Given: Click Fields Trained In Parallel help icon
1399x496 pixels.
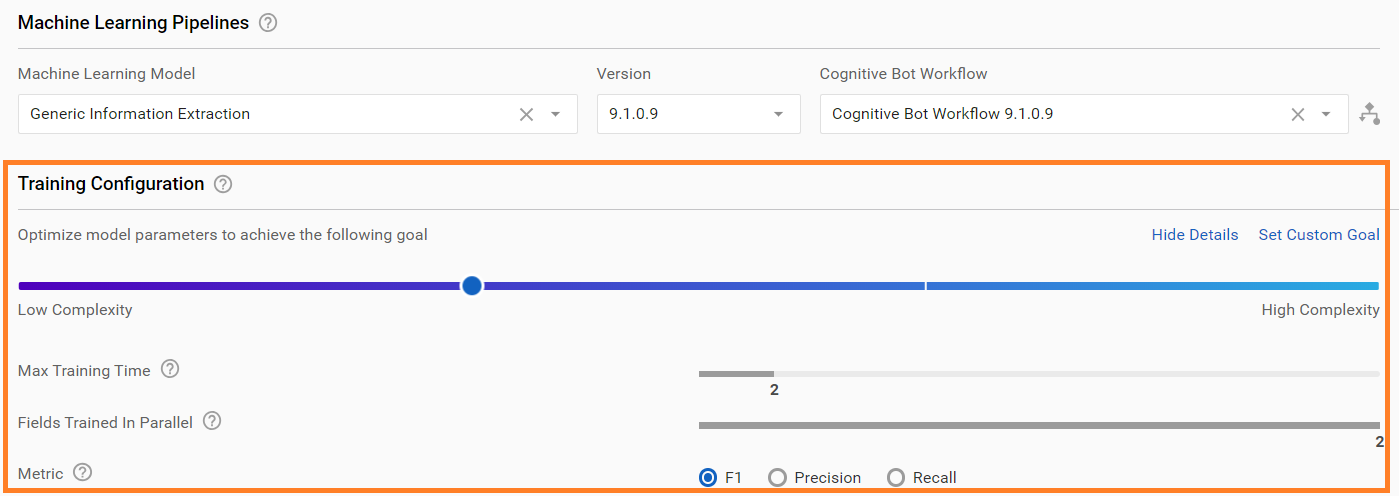Looking at the screenshot, I should 212,421.
